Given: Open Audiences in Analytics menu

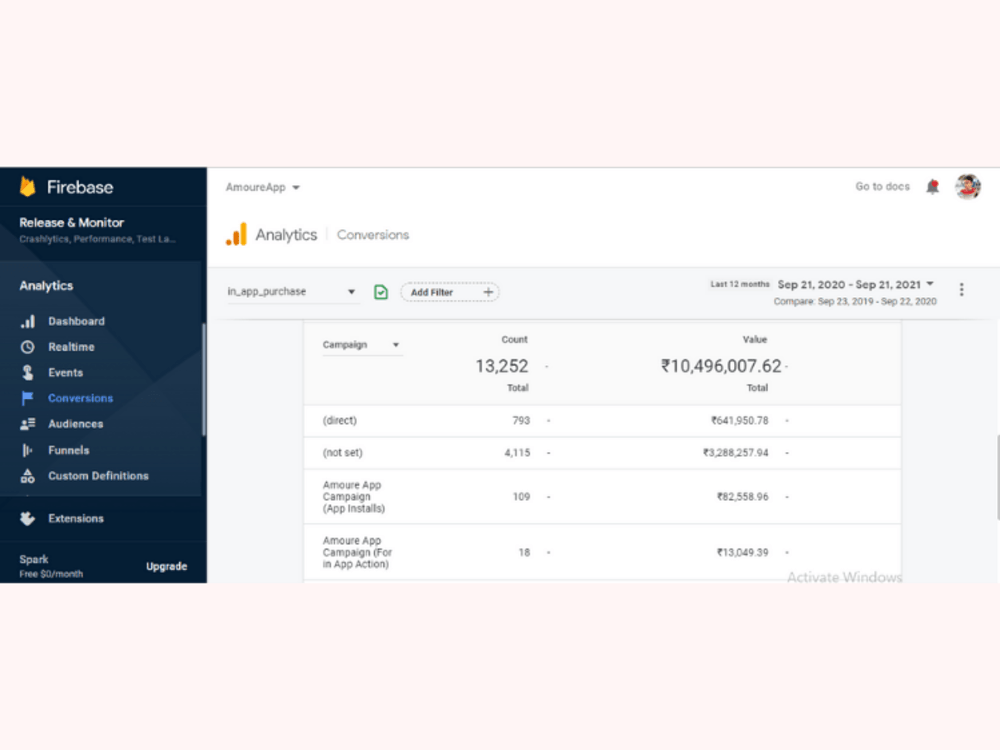Looking at the screenshot, I should 76,424.
